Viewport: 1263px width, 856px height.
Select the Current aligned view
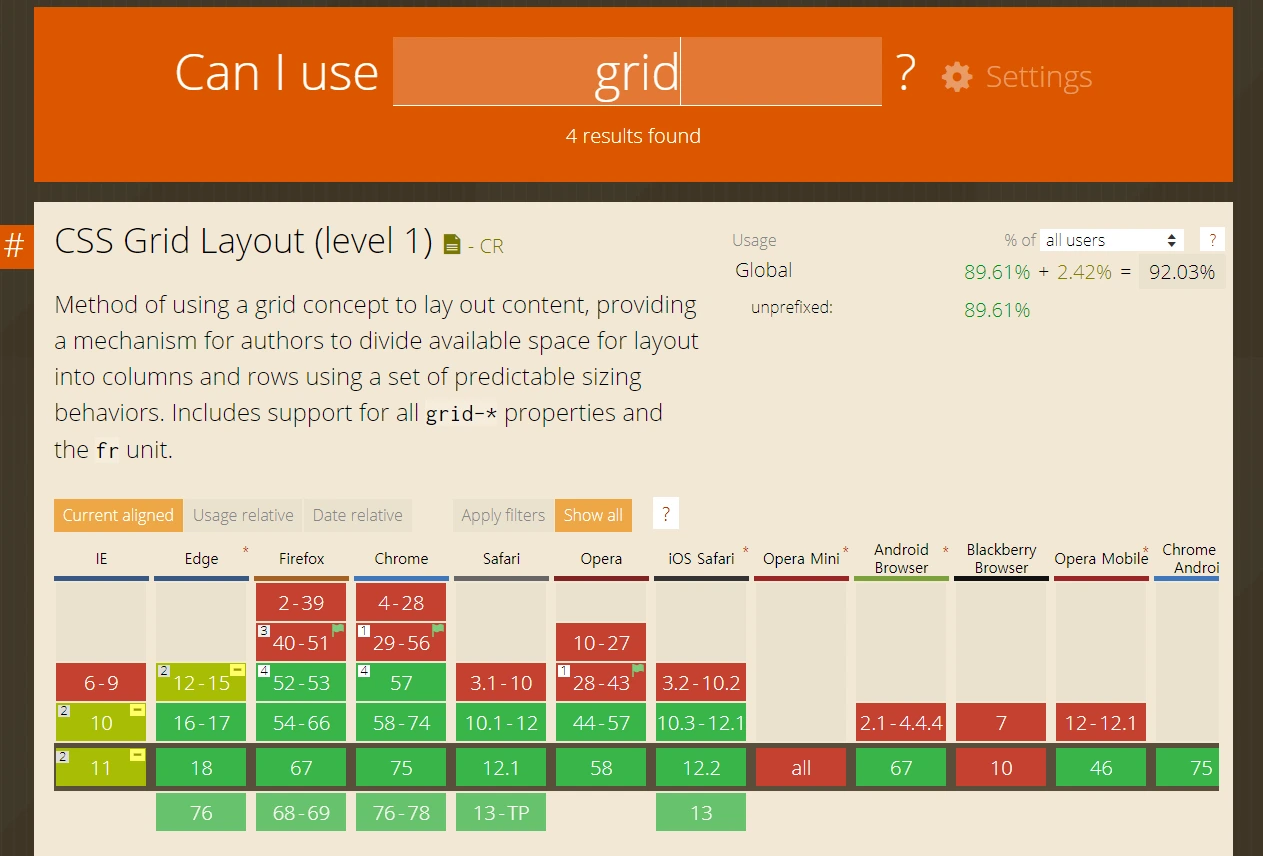(119, 515)
